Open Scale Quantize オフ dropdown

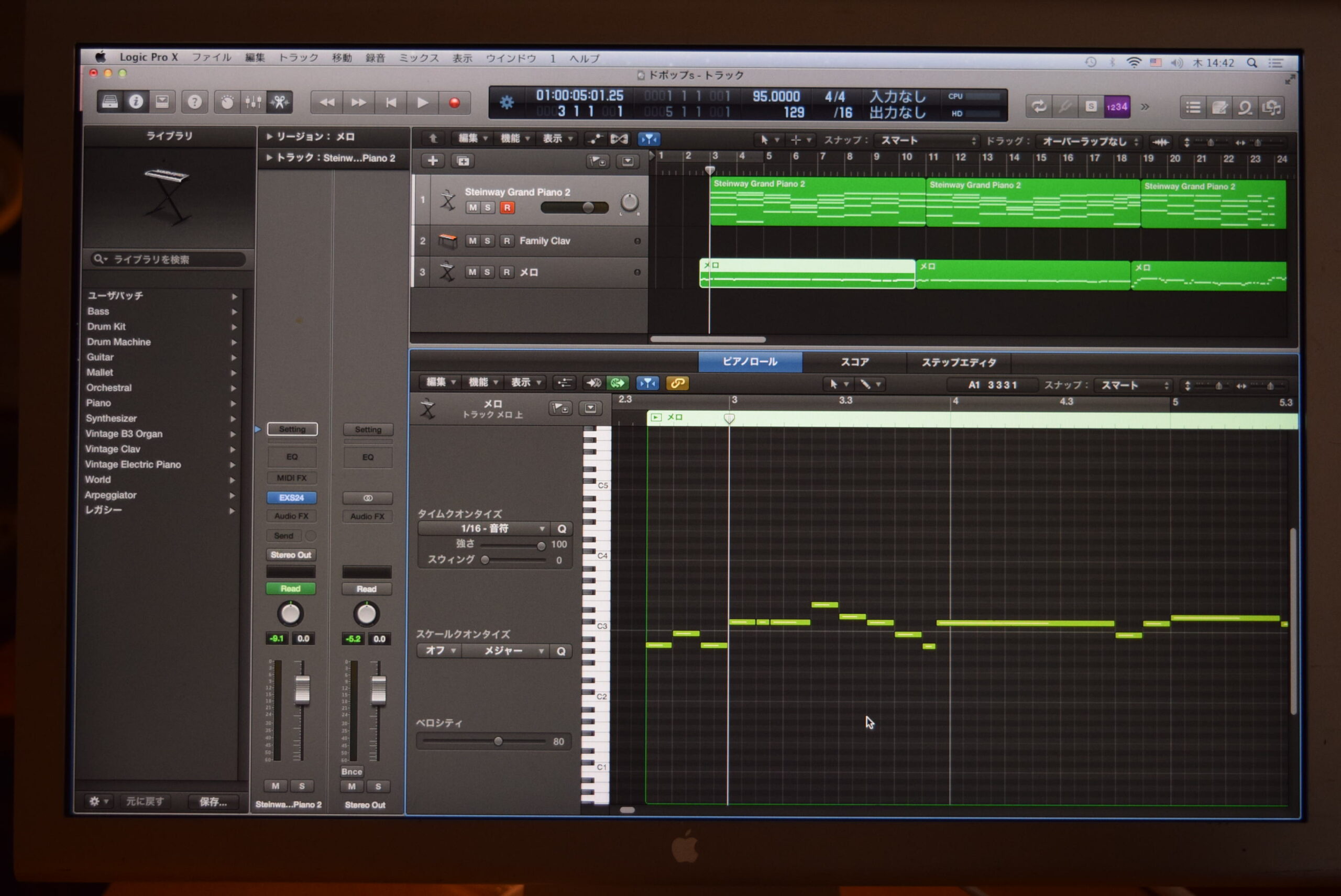pyautogui.click(x=438, y=650)
